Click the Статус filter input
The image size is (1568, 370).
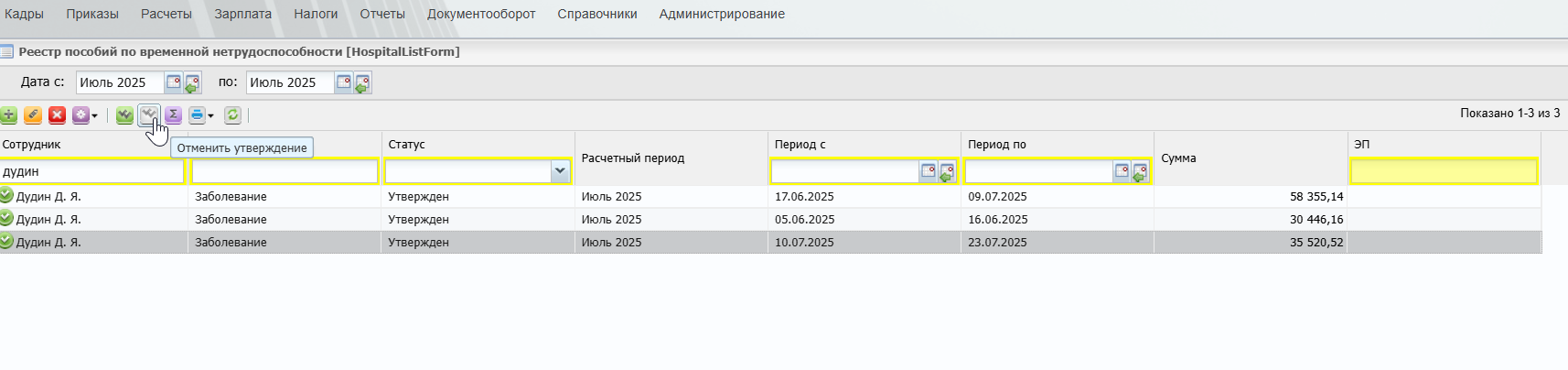point(468,171)
